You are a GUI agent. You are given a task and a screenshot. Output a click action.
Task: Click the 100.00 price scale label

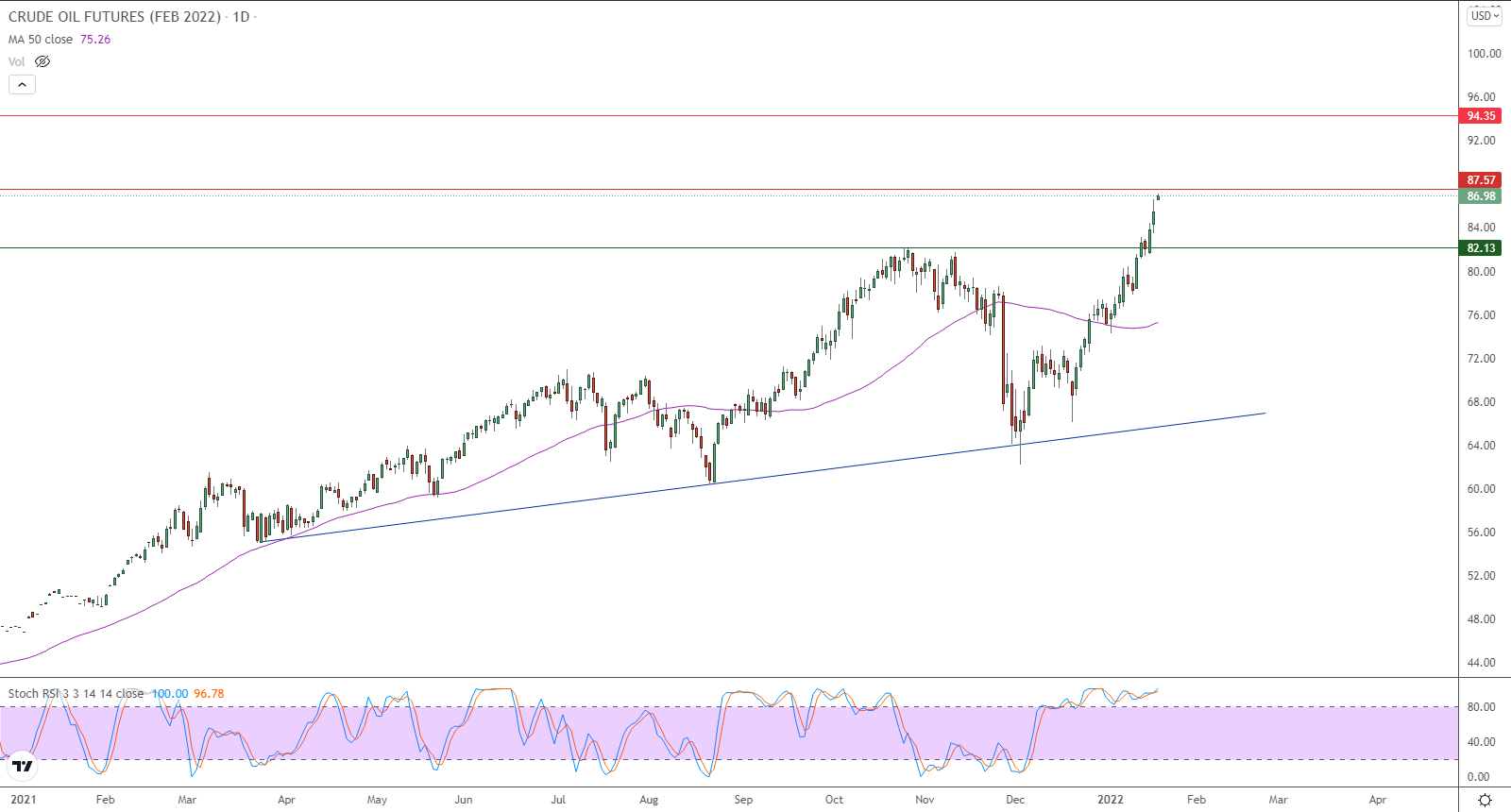[x=1484, y=54]
